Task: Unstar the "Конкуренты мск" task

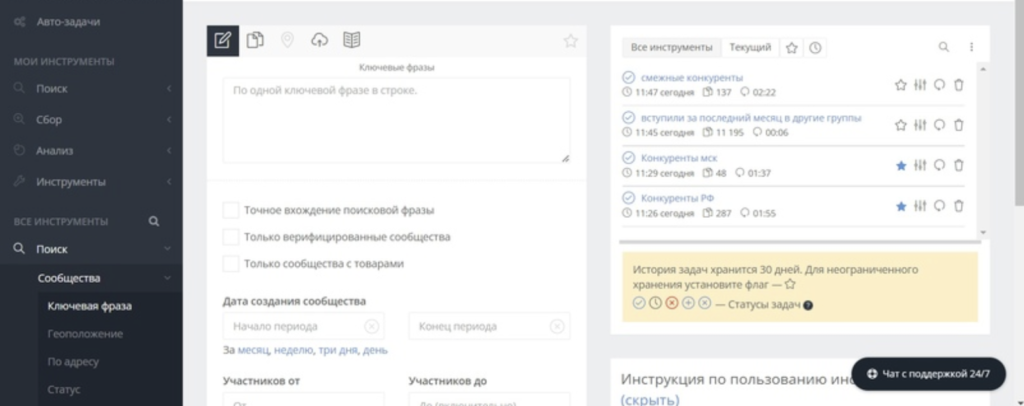Action: (901, 166)
